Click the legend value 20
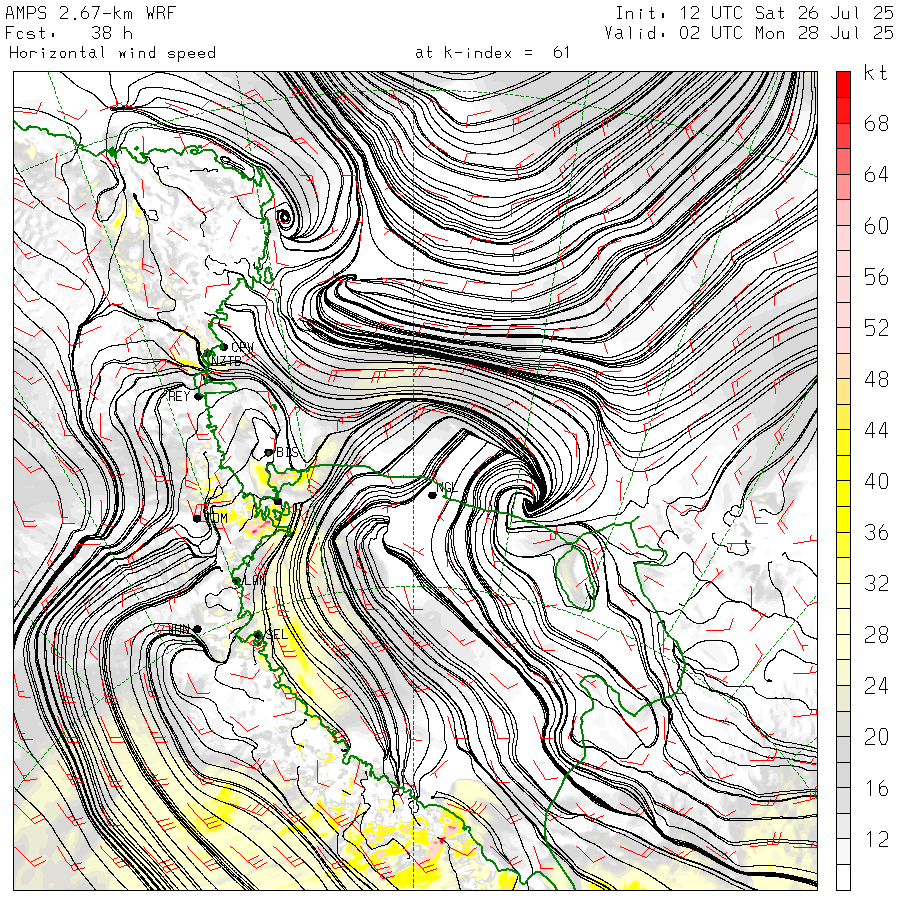 pos(876,736)
